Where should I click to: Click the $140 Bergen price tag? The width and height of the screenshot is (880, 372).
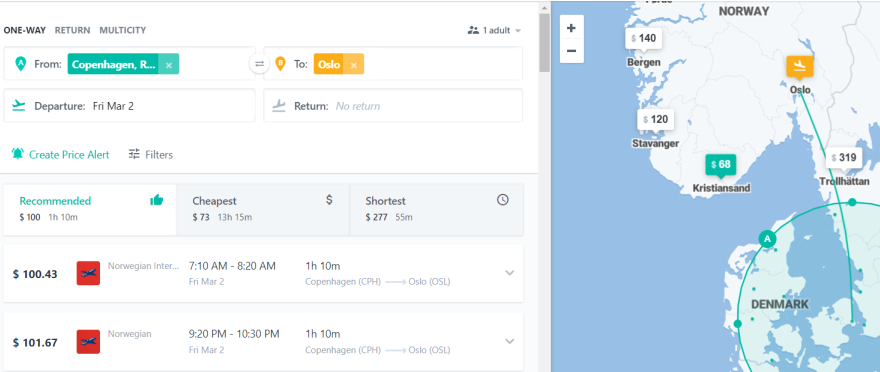coord(643,39)
